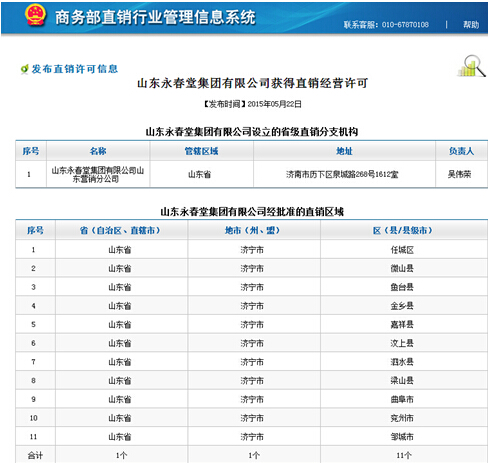
Task: Click the 合计 total row label
Action: coord(35,455)
